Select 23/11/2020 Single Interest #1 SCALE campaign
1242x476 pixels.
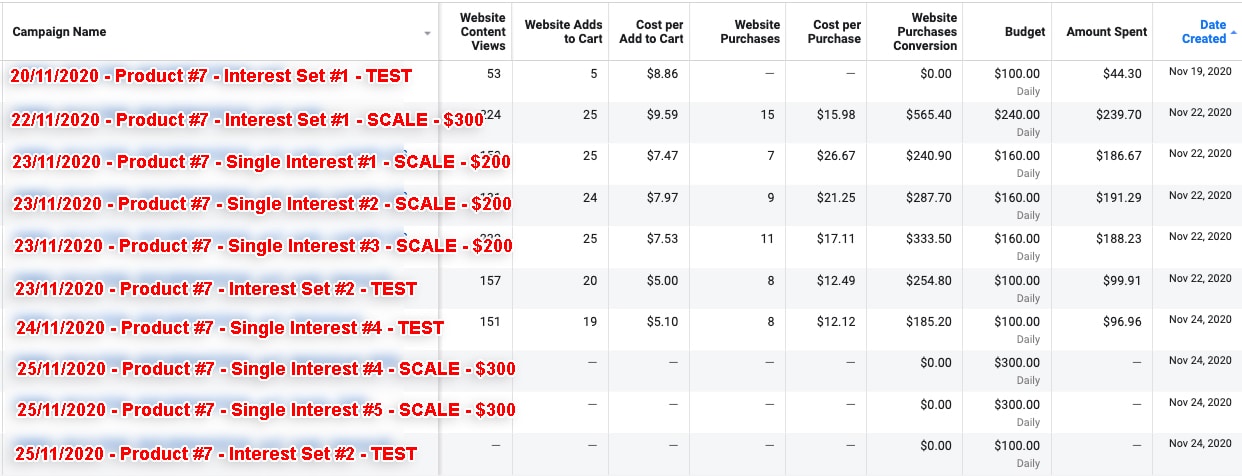pyautogui.click(x=262, y=162)
